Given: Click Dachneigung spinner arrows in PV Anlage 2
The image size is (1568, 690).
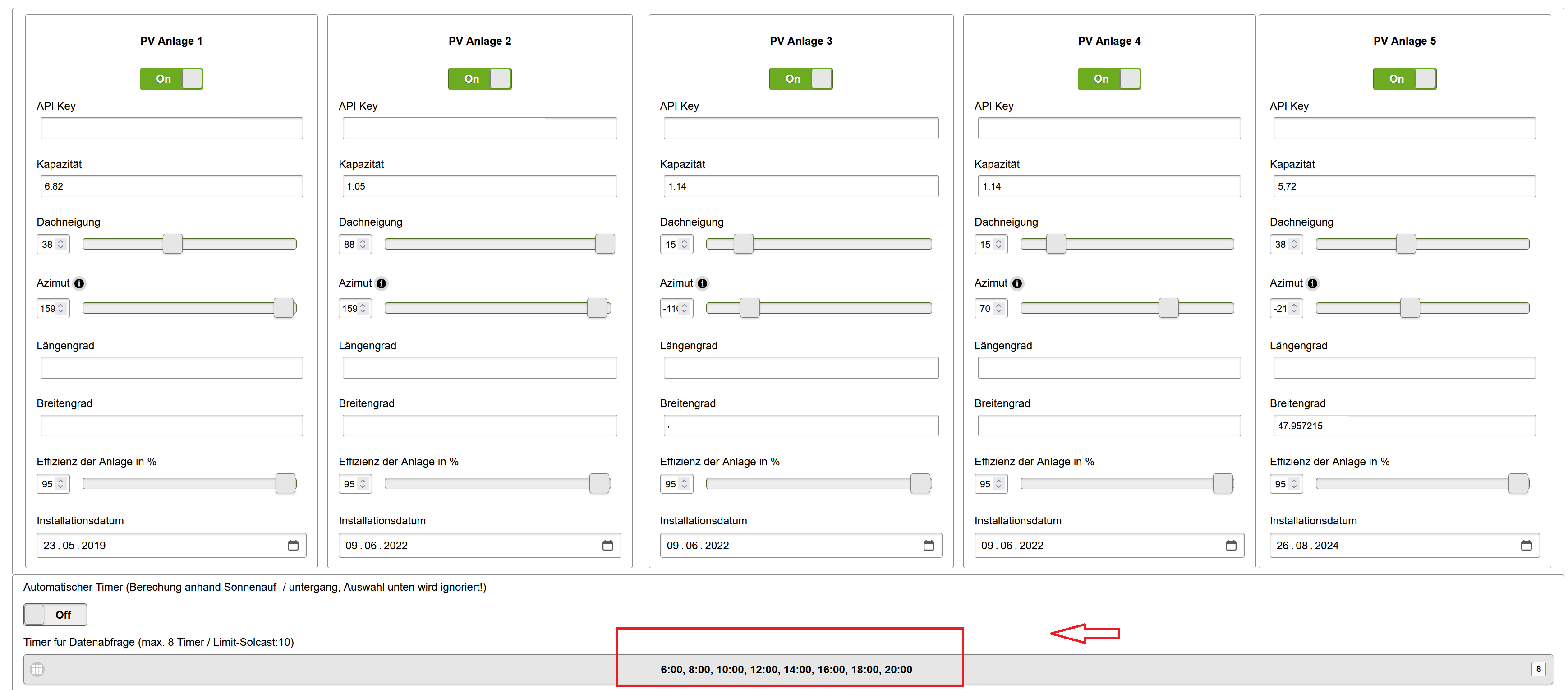Looking at the screenshot, I should pos(363,244).
